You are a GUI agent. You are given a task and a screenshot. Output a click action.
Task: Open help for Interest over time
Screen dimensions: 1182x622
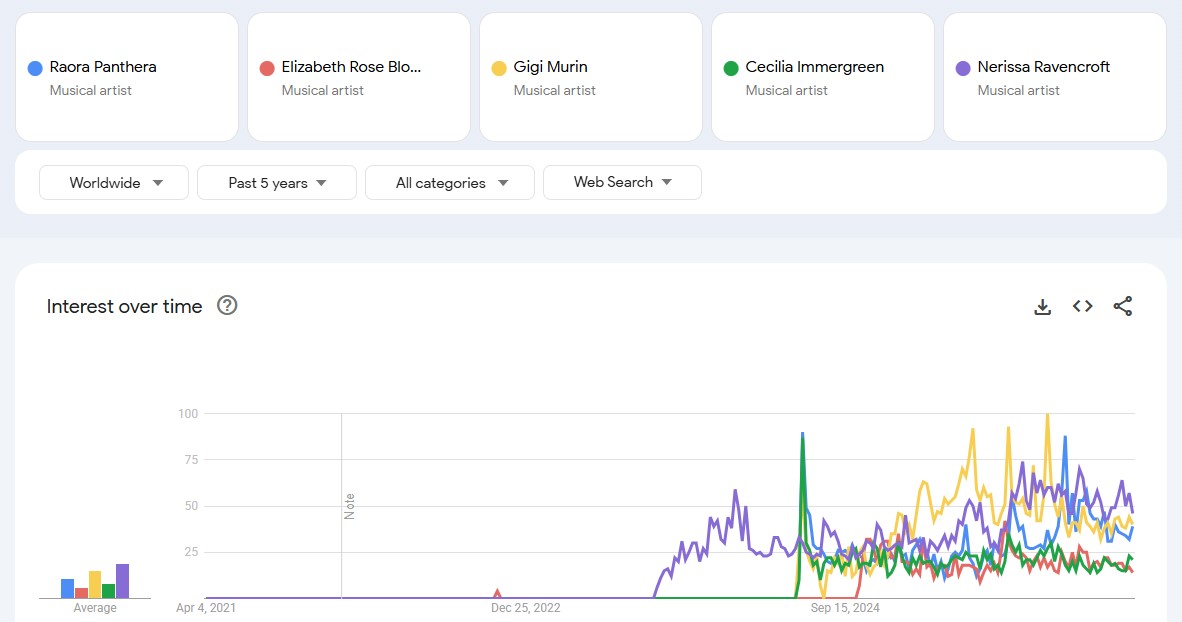tap(227, 305)
